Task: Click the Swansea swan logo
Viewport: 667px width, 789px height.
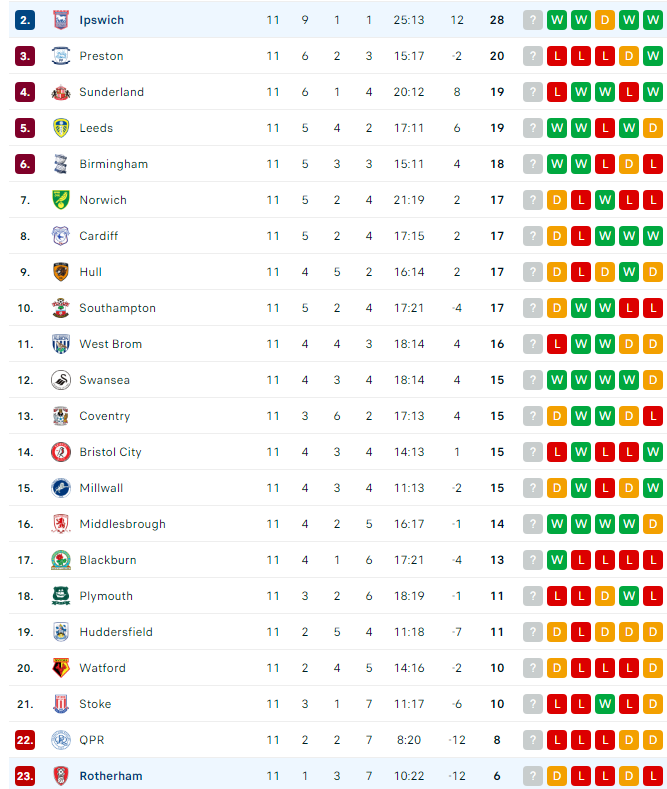Action: pyautogui.click(x=61, y=380)
